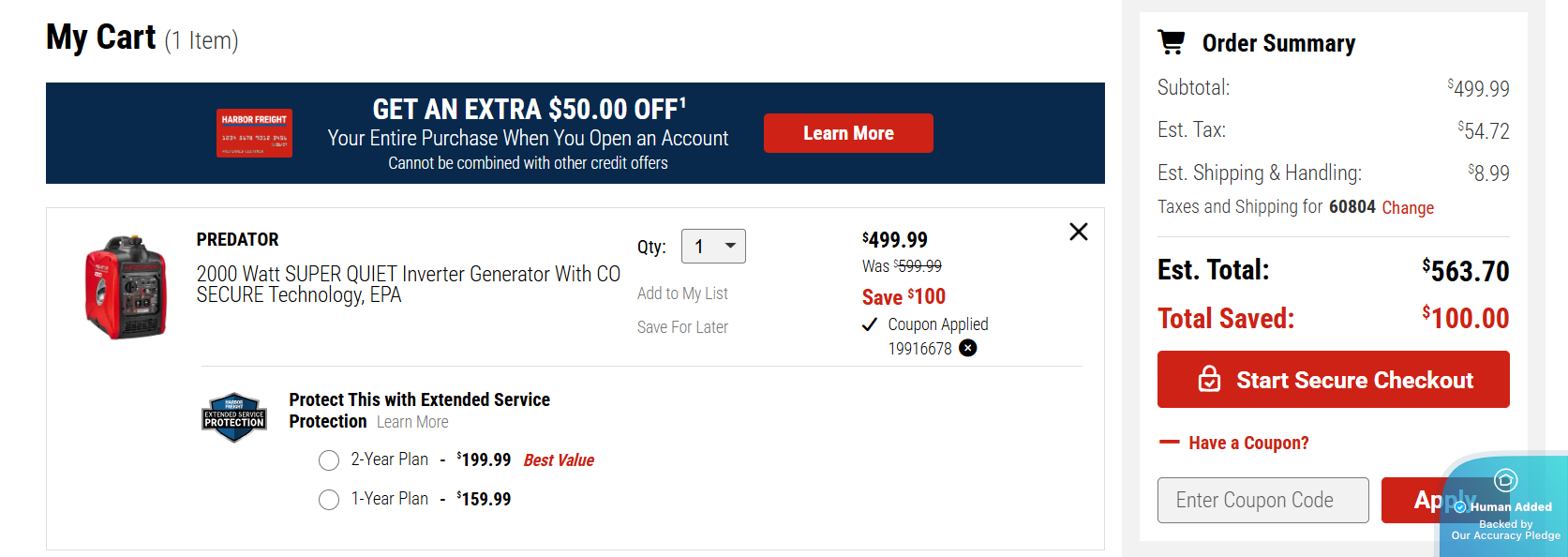Click the lock icon on Start Secure Checkout
The width and height of the screenshot is (1568, 557).
click(1212, 380)
